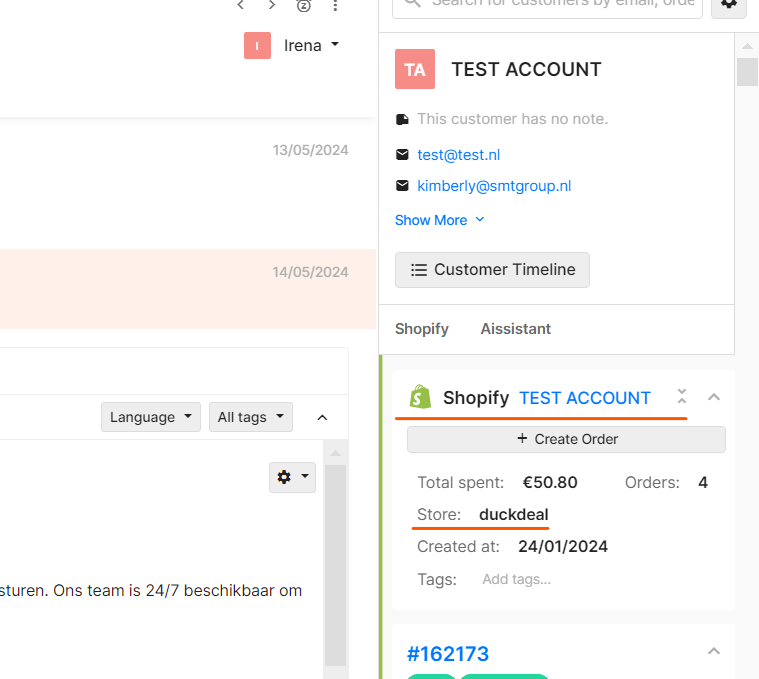
Task: Go to the next conversation arrow
Action: pos(272,6)
